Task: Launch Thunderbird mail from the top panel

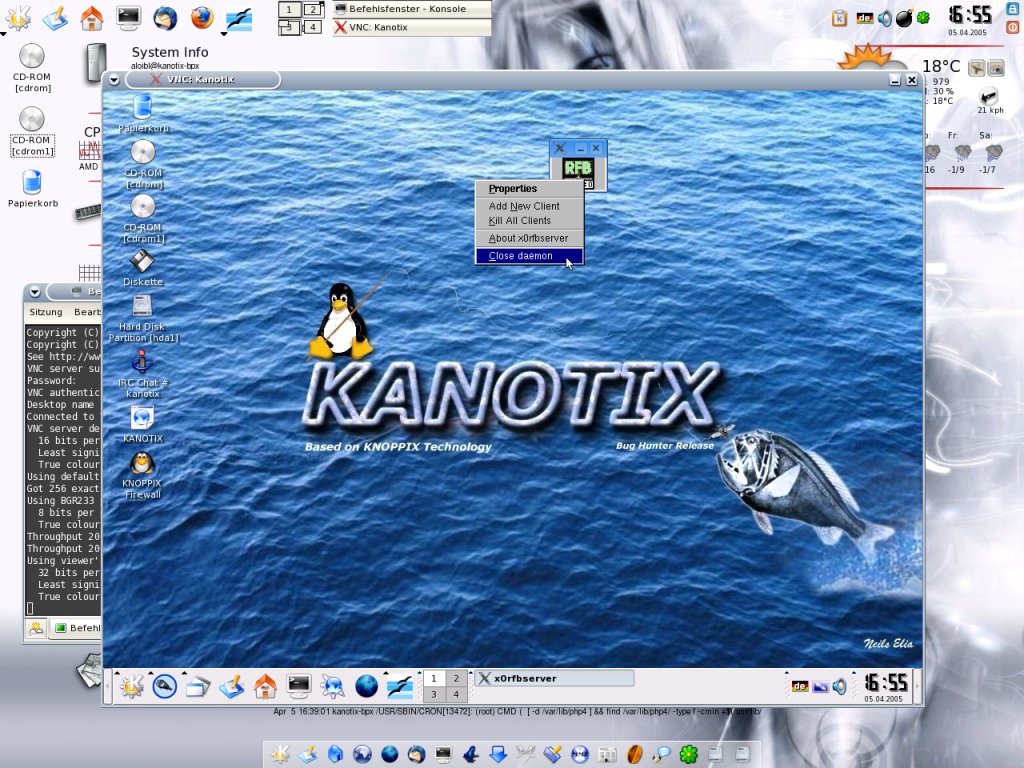Action: (165, 17)
